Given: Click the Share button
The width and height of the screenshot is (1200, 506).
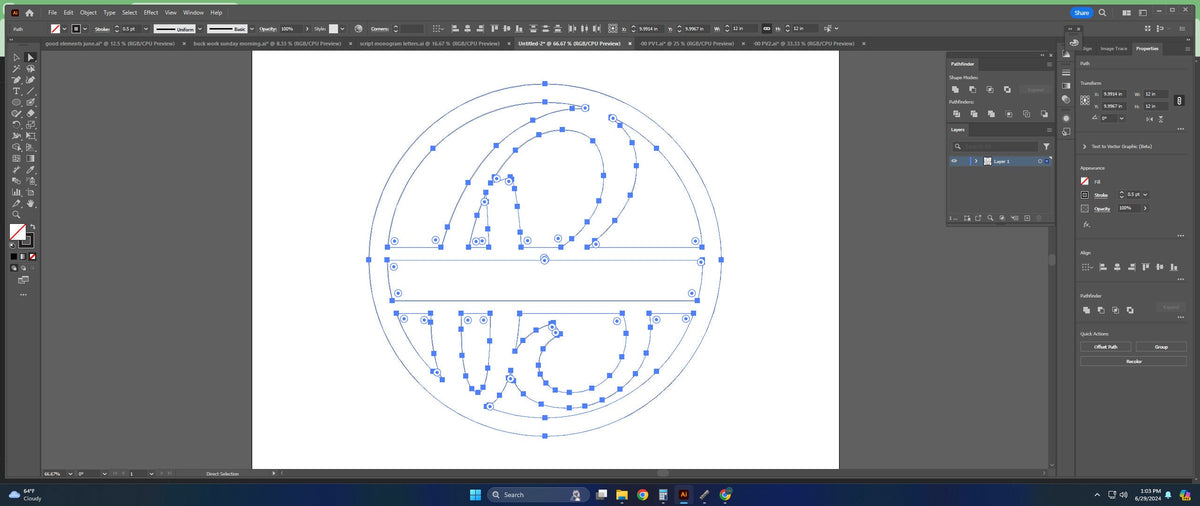Looking at the screenshot, I should 1081,12.
